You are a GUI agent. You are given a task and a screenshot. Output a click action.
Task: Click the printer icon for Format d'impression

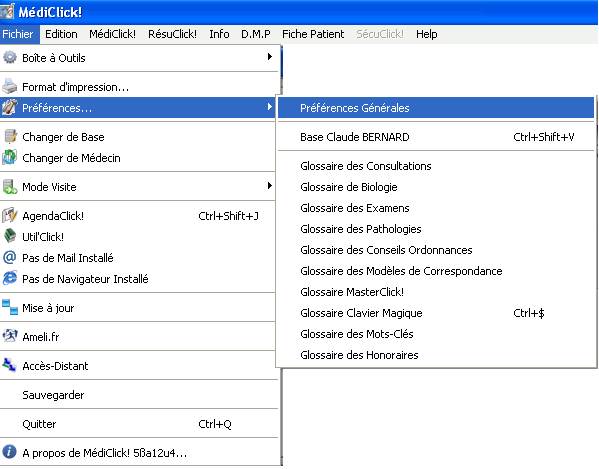(10, 86)
